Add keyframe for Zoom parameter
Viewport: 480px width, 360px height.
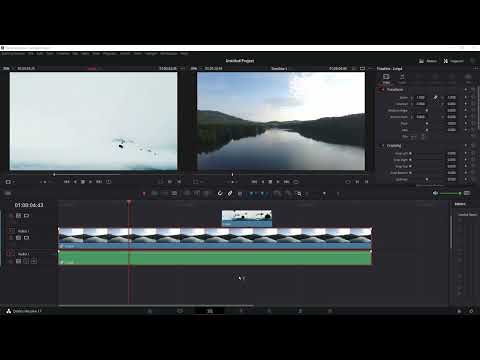[x=466, y=98]
